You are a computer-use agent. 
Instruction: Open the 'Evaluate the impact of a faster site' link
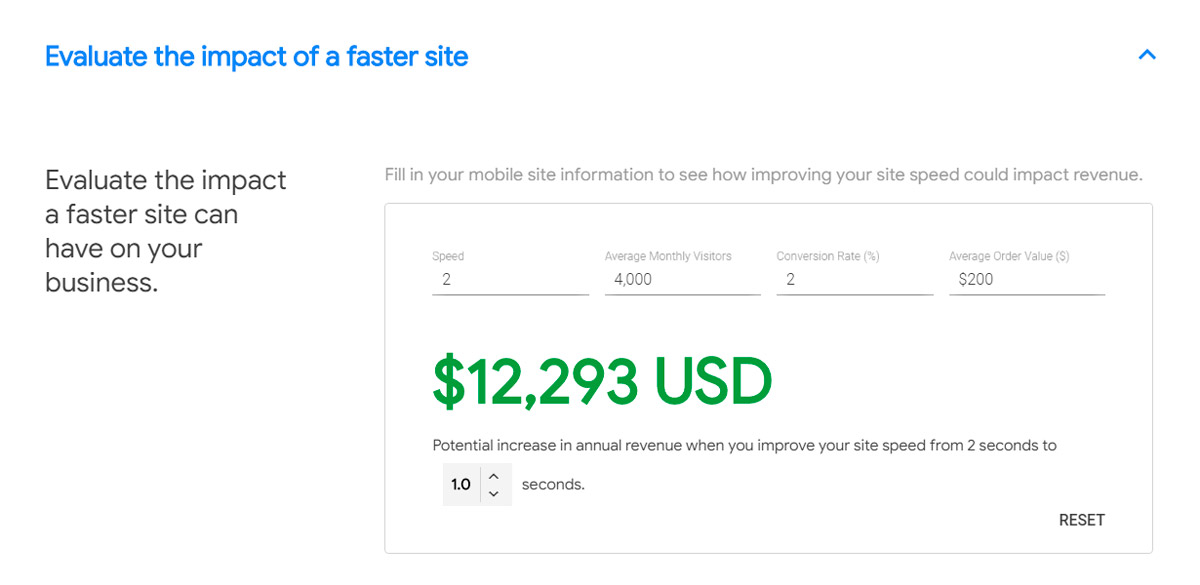[x=255, y=56]
